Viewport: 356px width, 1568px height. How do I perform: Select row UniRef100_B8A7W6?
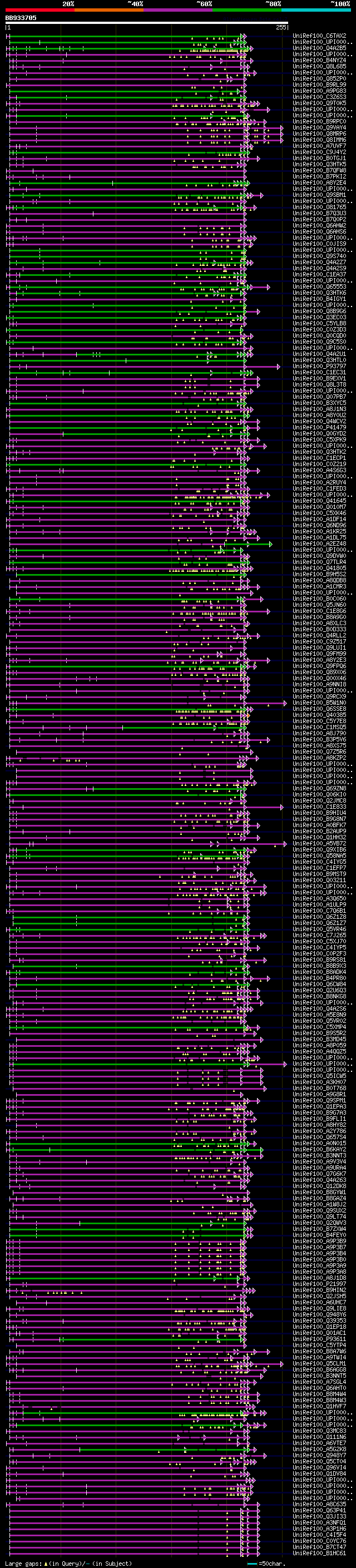click(x=319, y=1351)
